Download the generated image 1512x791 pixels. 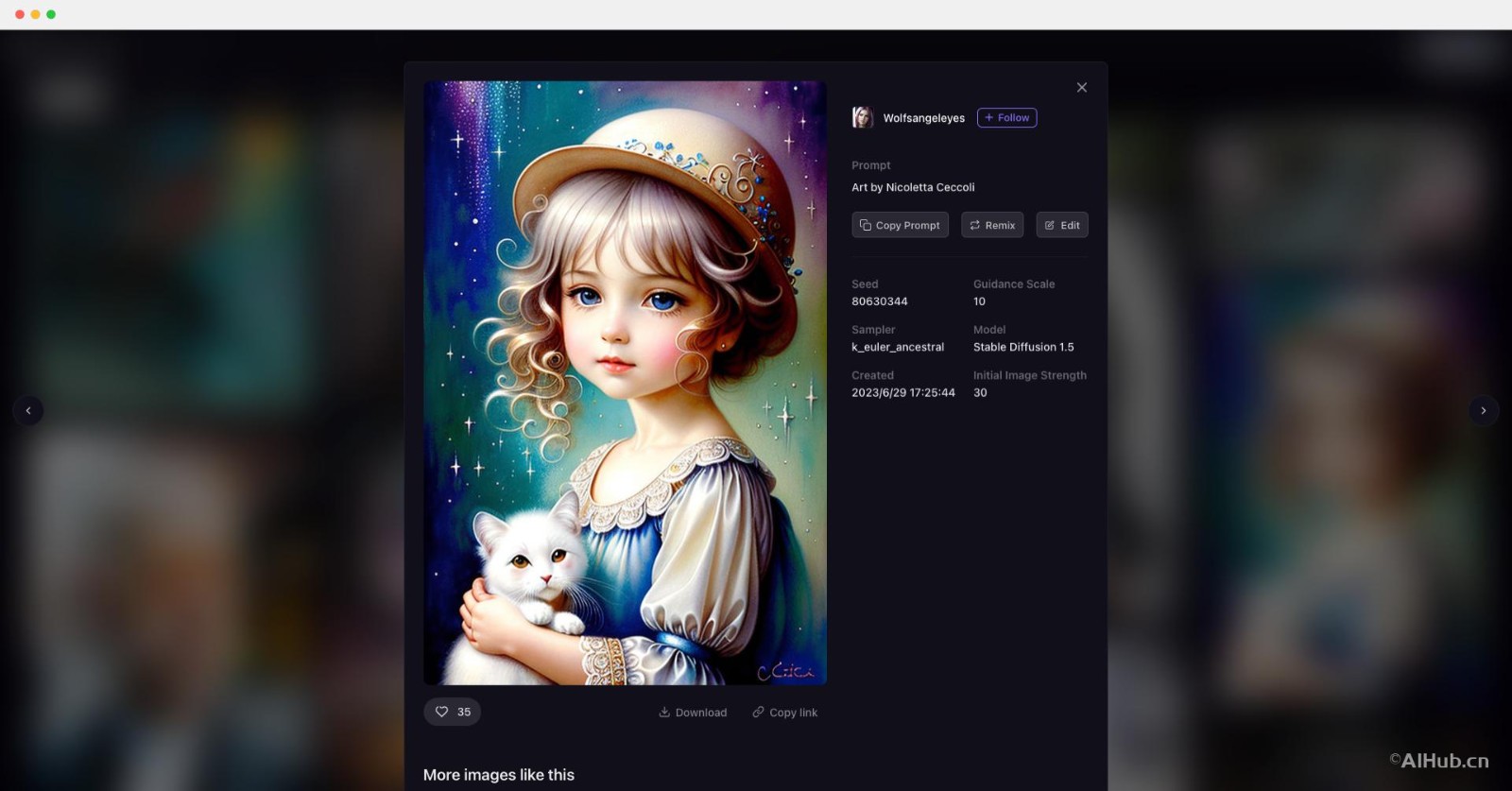[693, 713]
